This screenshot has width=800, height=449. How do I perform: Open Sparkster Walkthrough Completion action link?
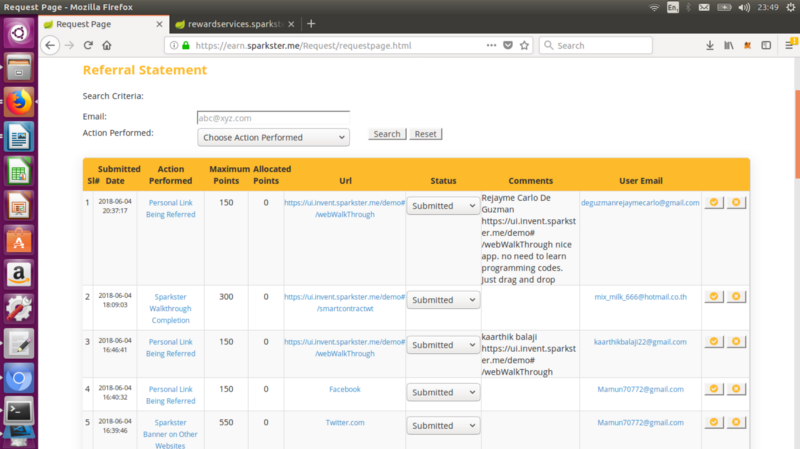click(x=170, y=308)
